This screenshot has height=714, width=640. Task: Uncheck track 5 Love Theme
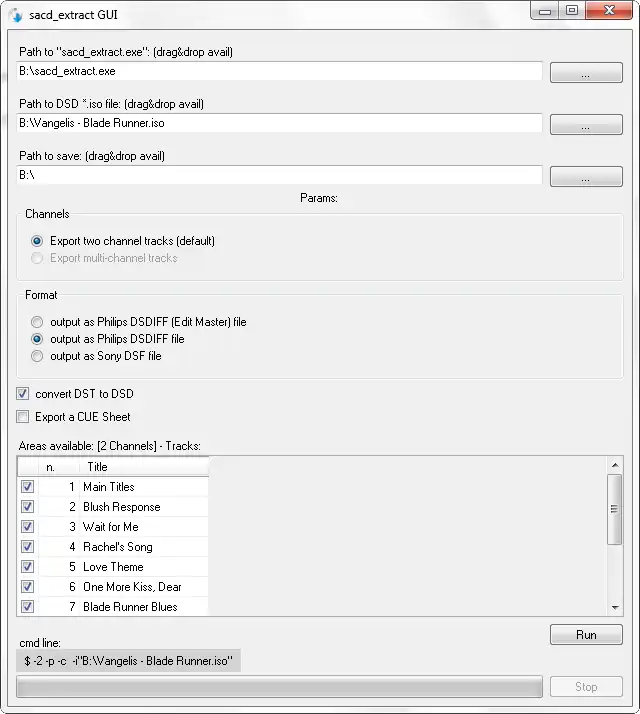(x=27, y=567)
